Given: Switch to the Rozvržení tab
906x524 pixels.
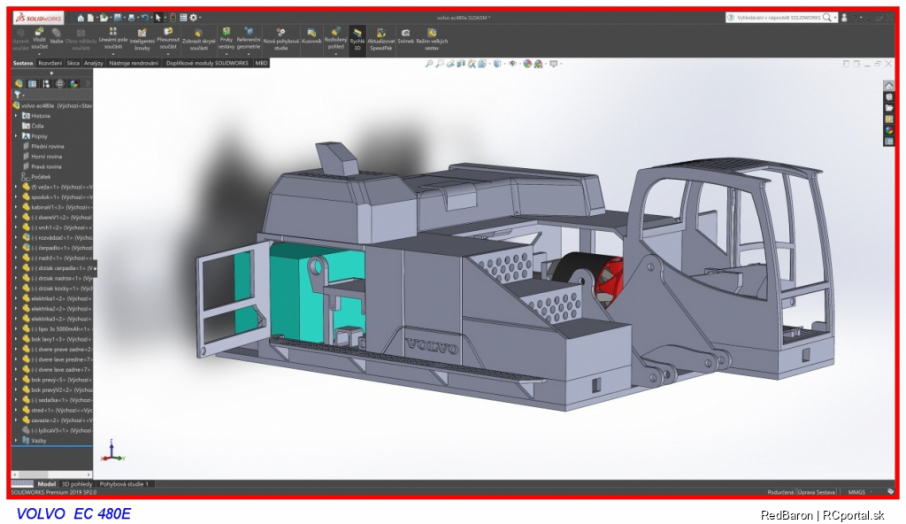Looking at the screenshot, I should pyautogui.click(x=50, y=63).
